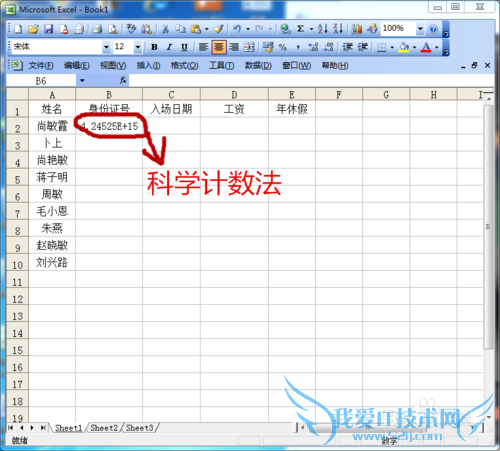Click the insert function fx button
The width and height of the screenshot is (500, 451).
(123, 80)
